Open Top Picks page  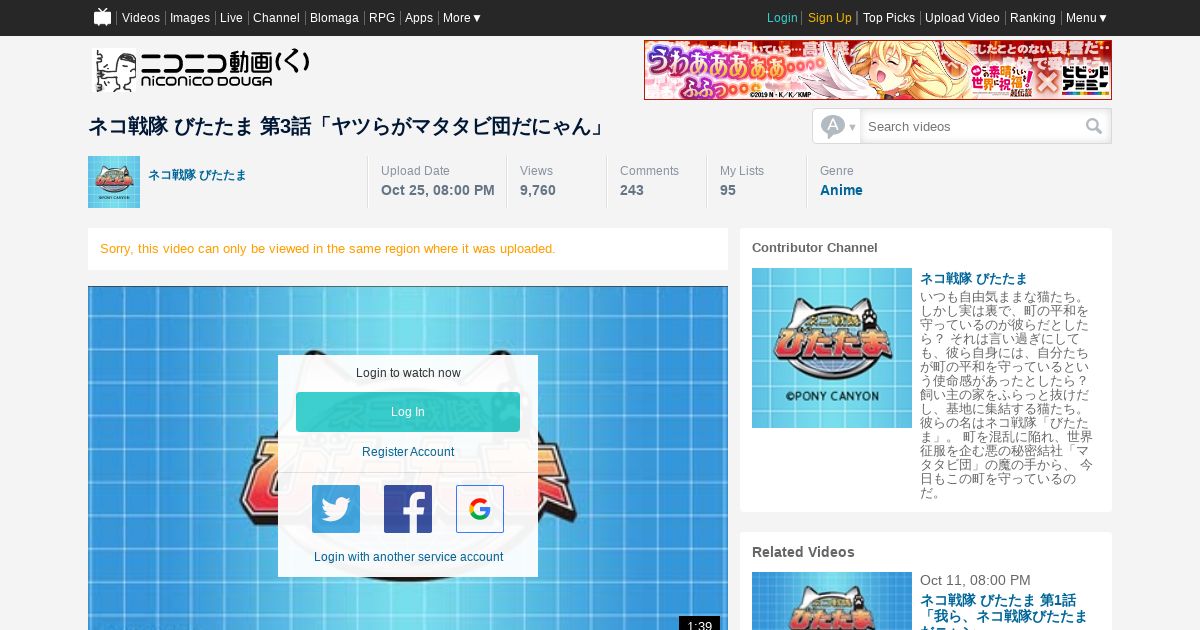tap(889, 18)
